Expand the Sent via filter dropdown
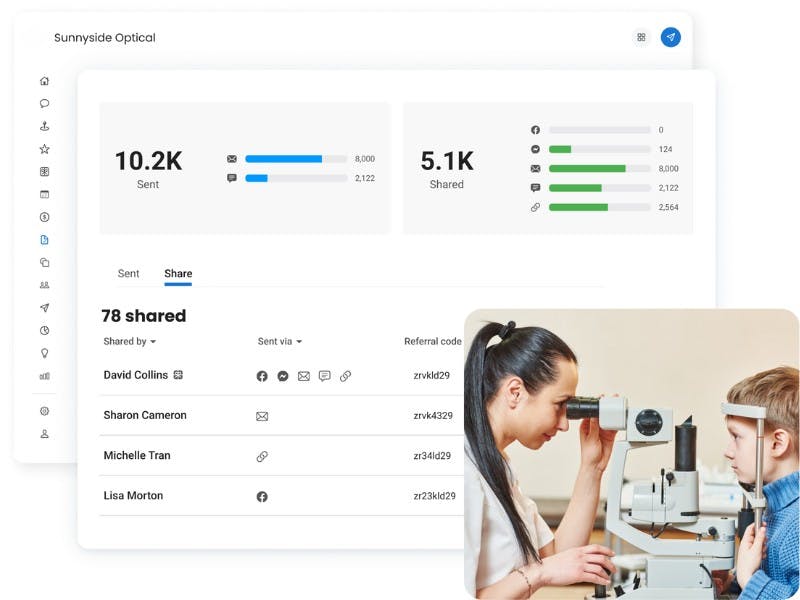The image size is (800, 600). point(280,341)
